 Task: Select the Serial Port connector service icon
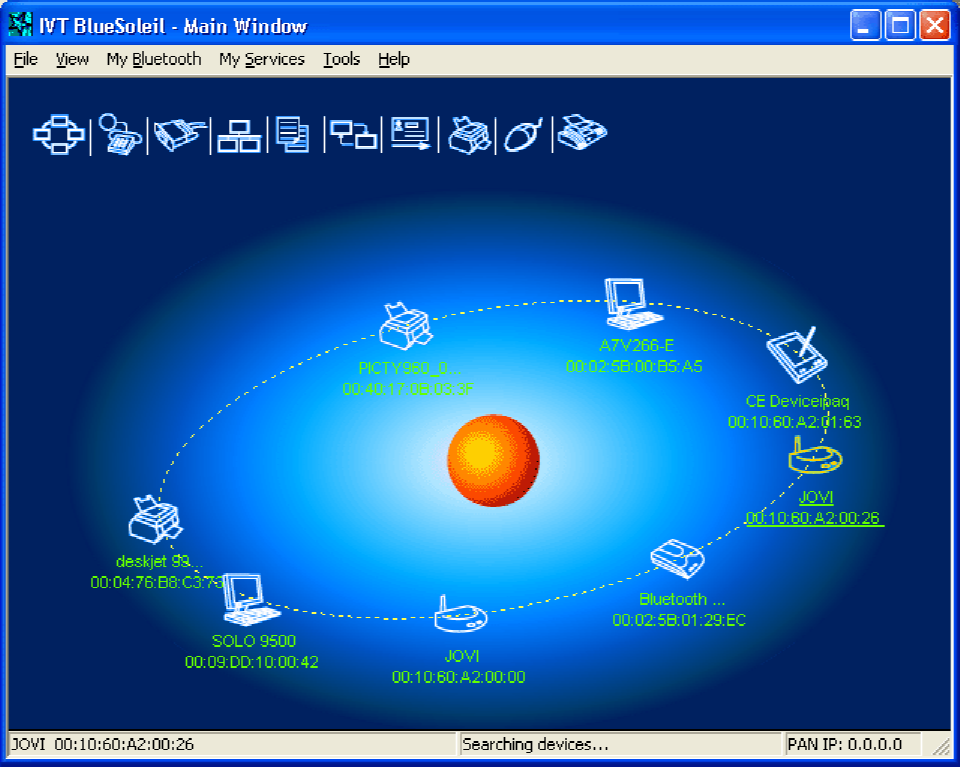179,134
